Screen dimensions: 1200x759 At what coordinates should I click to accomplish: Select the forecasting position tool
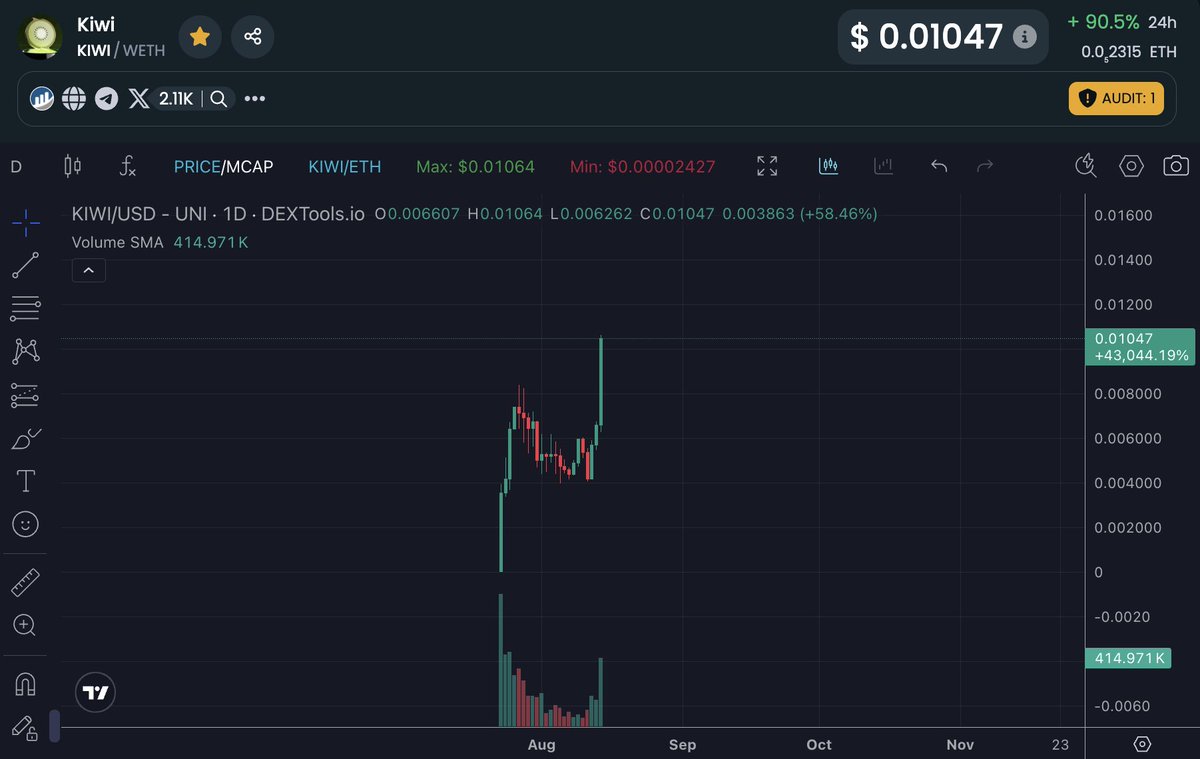25,395
